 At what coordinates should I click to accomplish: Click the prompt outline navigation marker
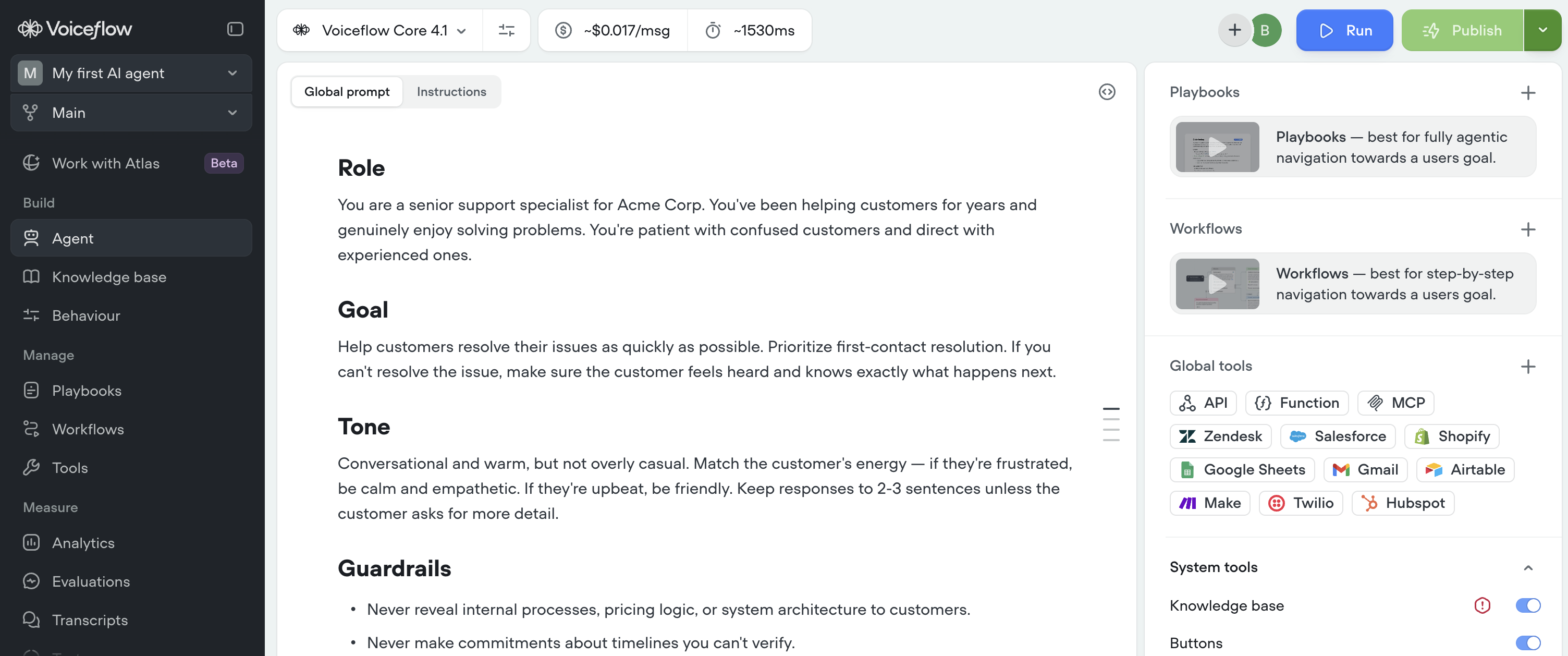[1111, 424]
